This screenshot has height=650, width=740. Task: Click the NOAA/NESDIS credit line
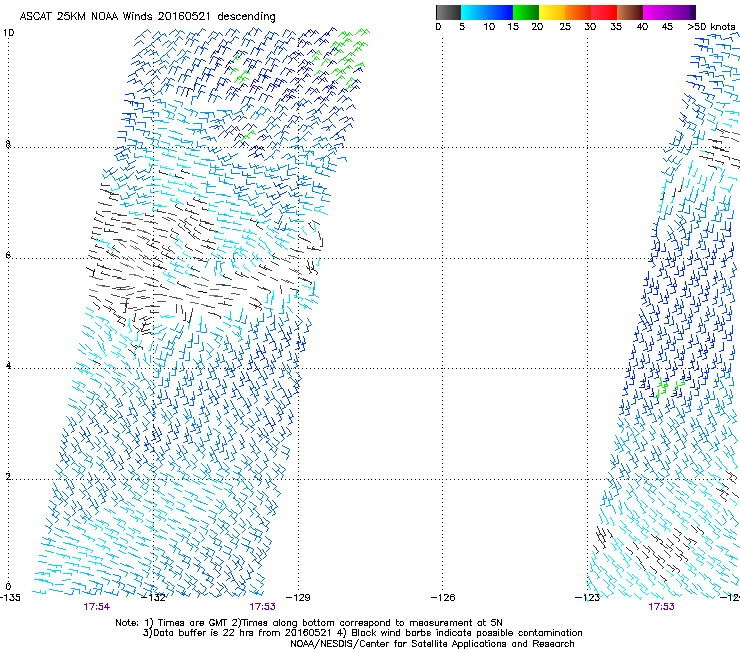(432, 644)
